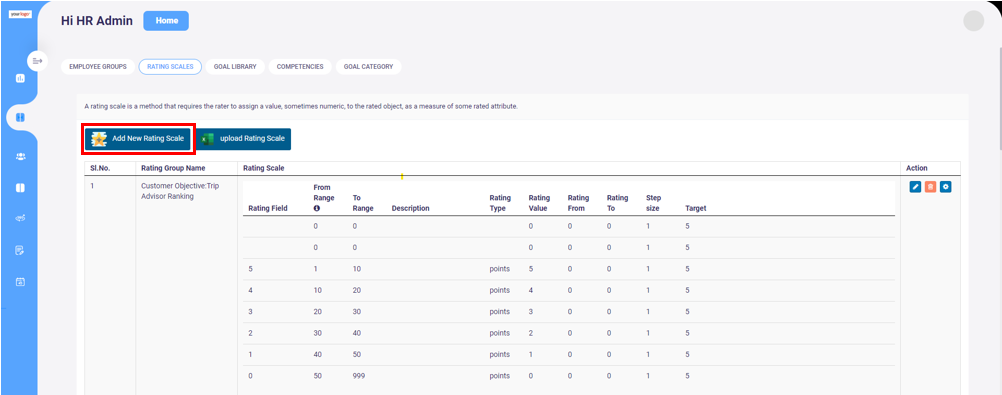Open the bar chart dashboard icon in sidebar
Image resolution: width=1002 pixels, height=395 pixels.
point(20,78)
